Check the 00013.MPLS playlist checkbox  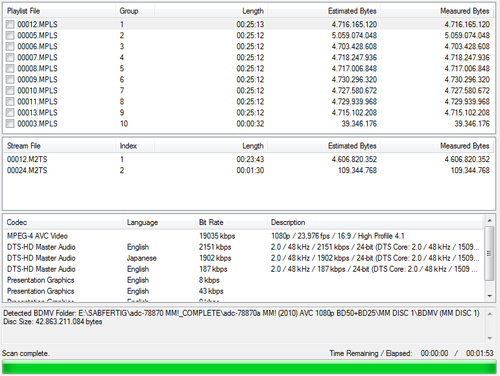10,112
